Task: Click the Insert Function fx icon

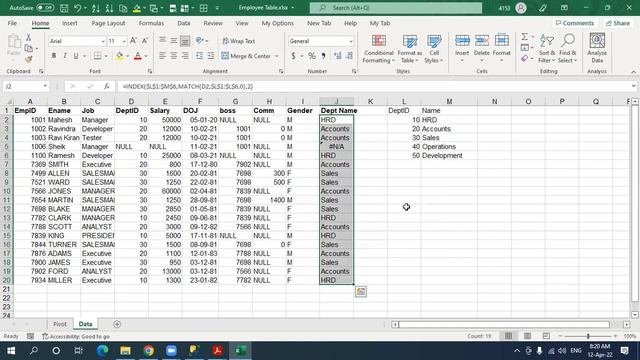Action: tap(107, 87)
